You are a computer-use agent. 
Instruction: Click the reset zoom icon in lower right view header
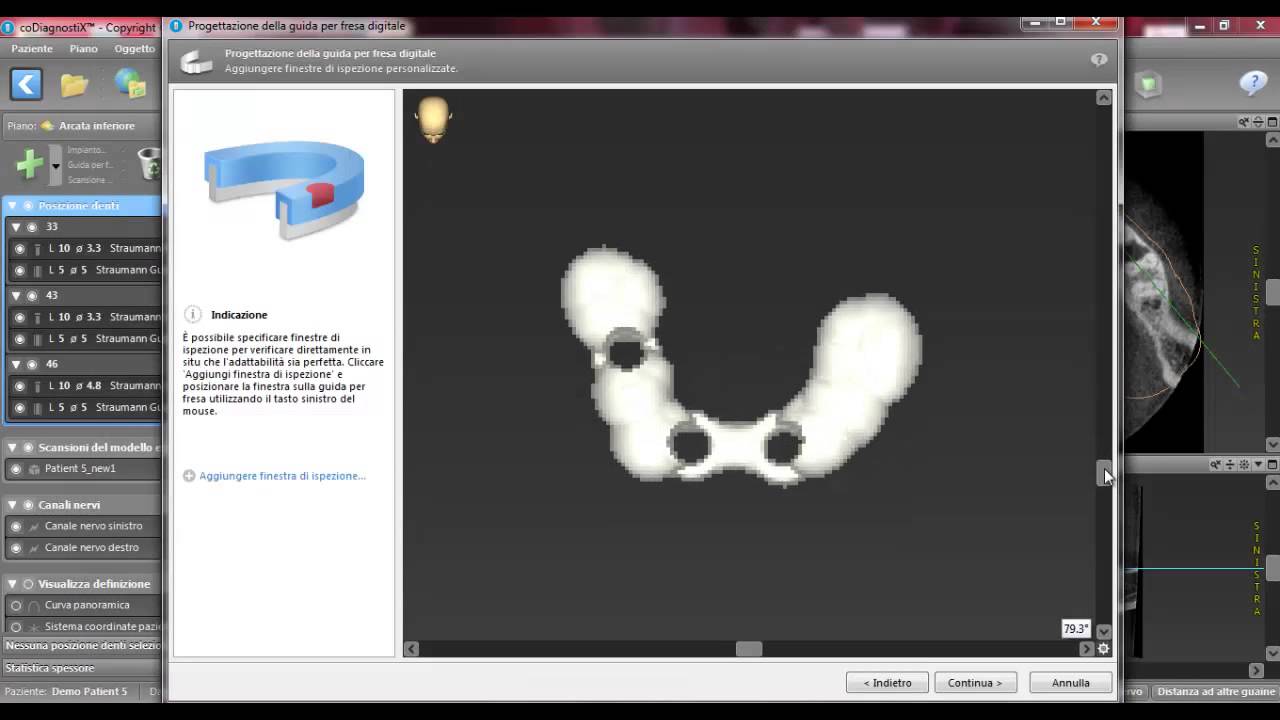coord(1215,465)
